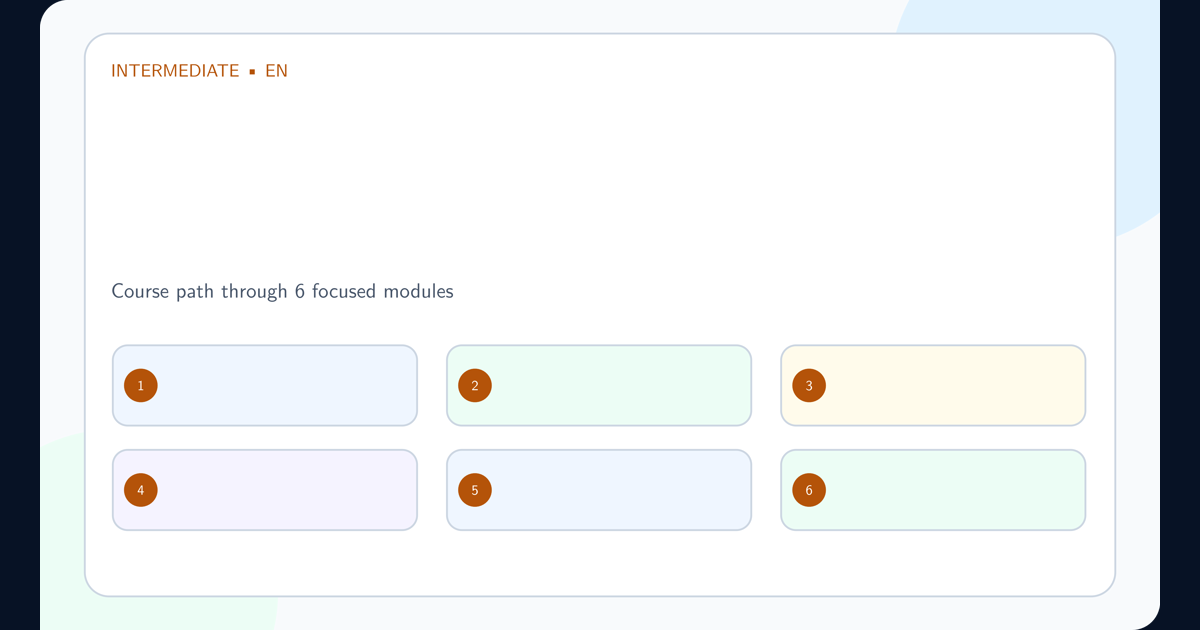The width and height of the screenshot is (1200, 630).
Task: Click the empty title area above the subtitle
Action: click(x=598, y=180)
